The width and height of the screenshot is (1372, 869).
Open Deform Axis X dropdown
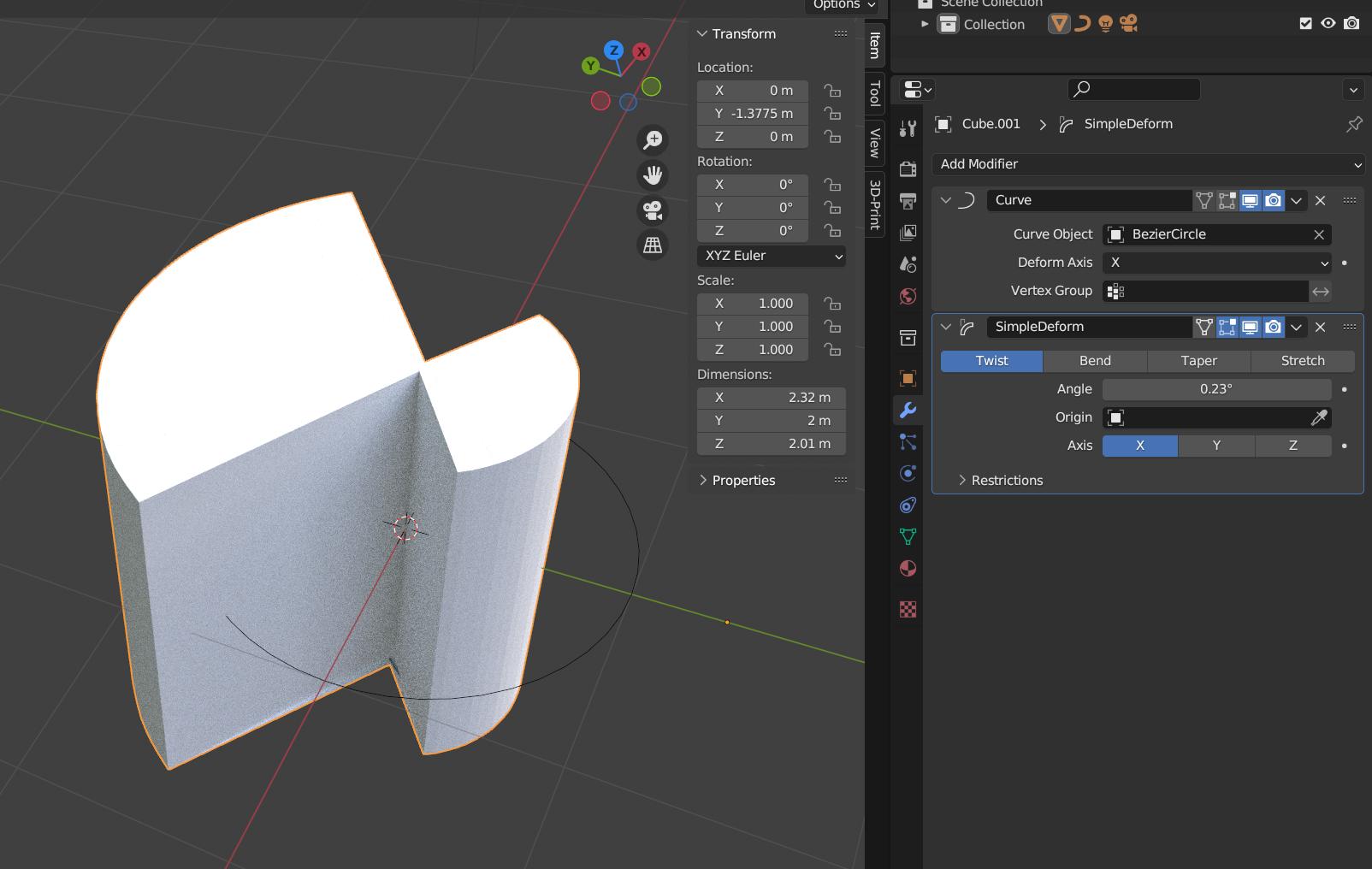click(x=1216, y=263)
